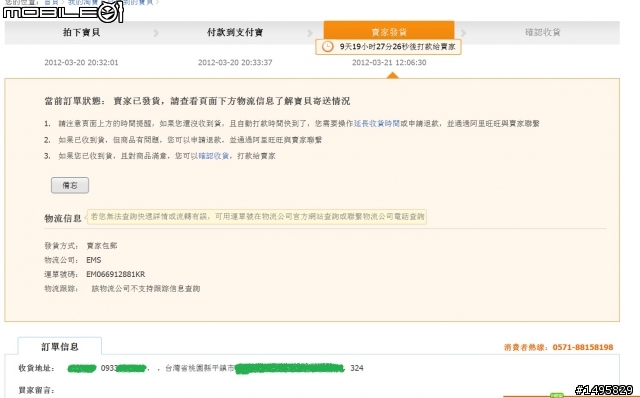Click the orange 賣家發貨 progress step
640x398 pixels.
pos(389,30)
